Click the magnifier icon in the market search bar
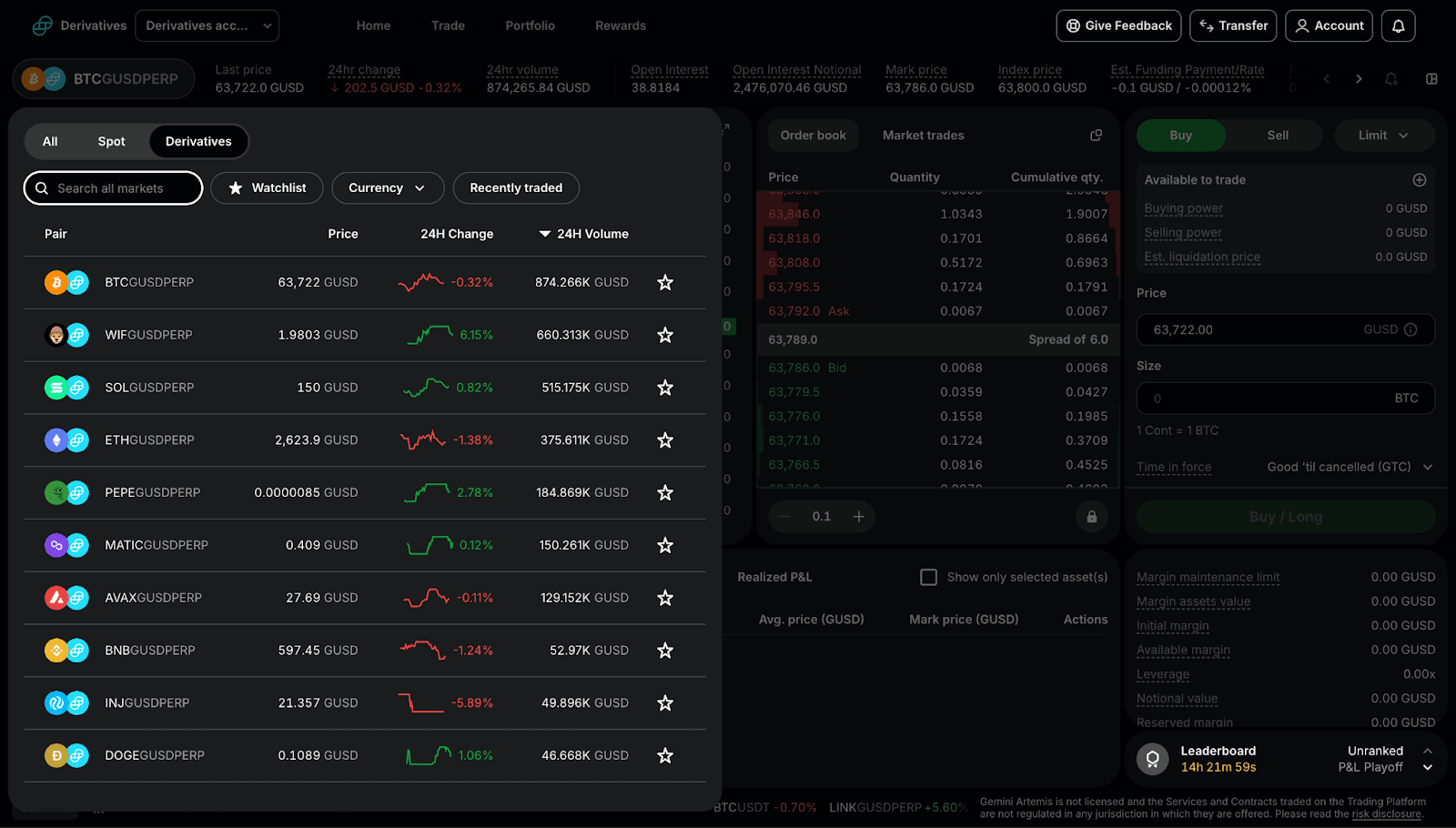 pyautogui.click(x=42, y=187)
